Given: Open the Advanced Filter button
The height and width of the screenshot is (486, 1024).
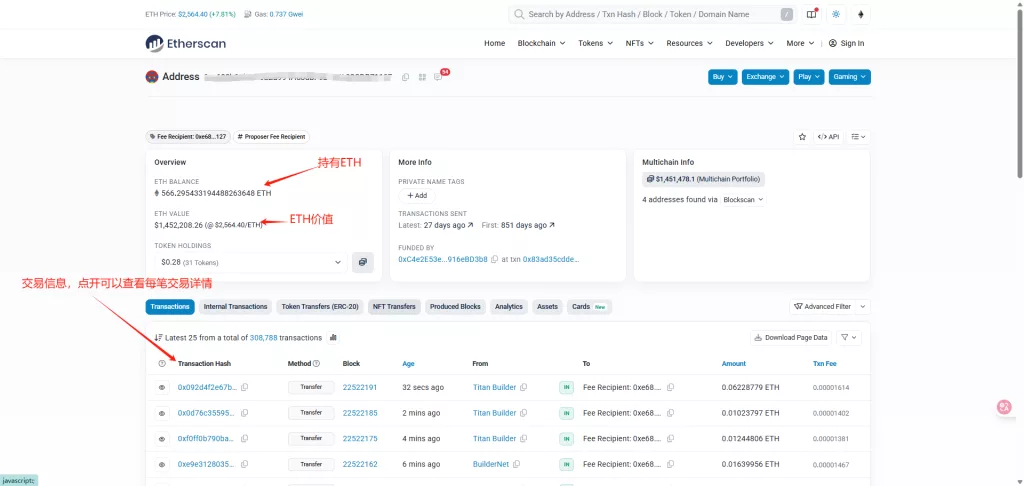Looking at the screenshot, I should tap(822, 306).
